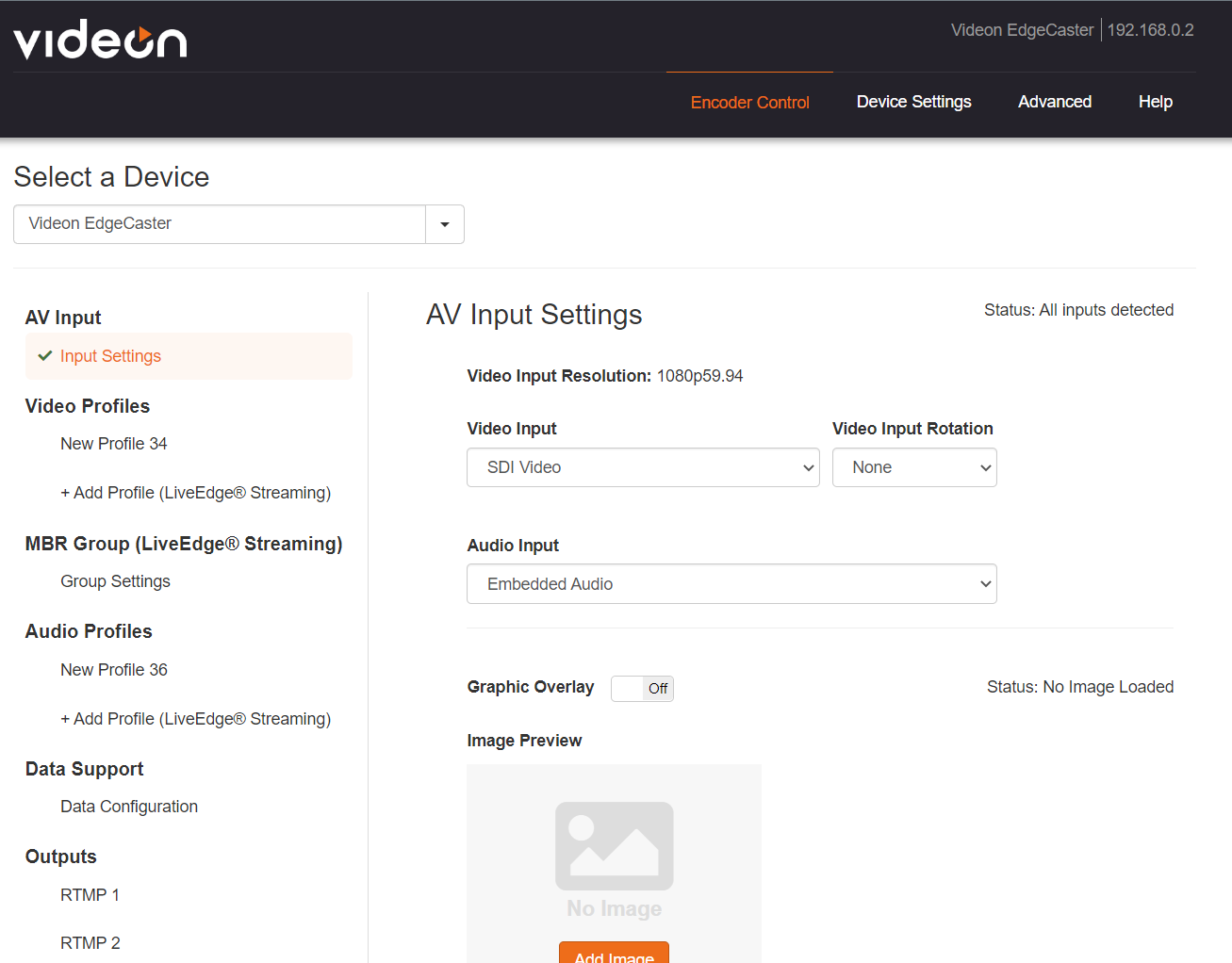Viewport: 1232px width, 963px height.
Task: Click the 192.168.0.2 IP address
Action: coord(1150,30)
